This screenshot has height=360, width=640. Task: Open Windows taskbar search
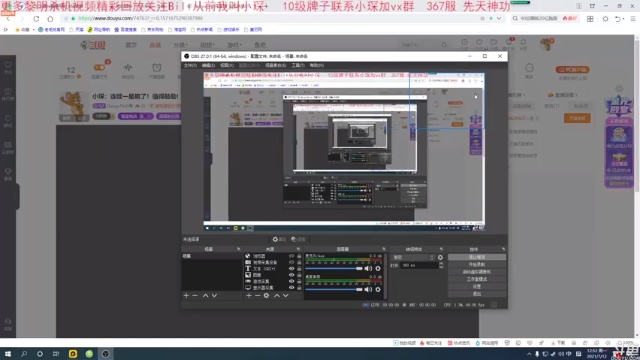(24, 354)
